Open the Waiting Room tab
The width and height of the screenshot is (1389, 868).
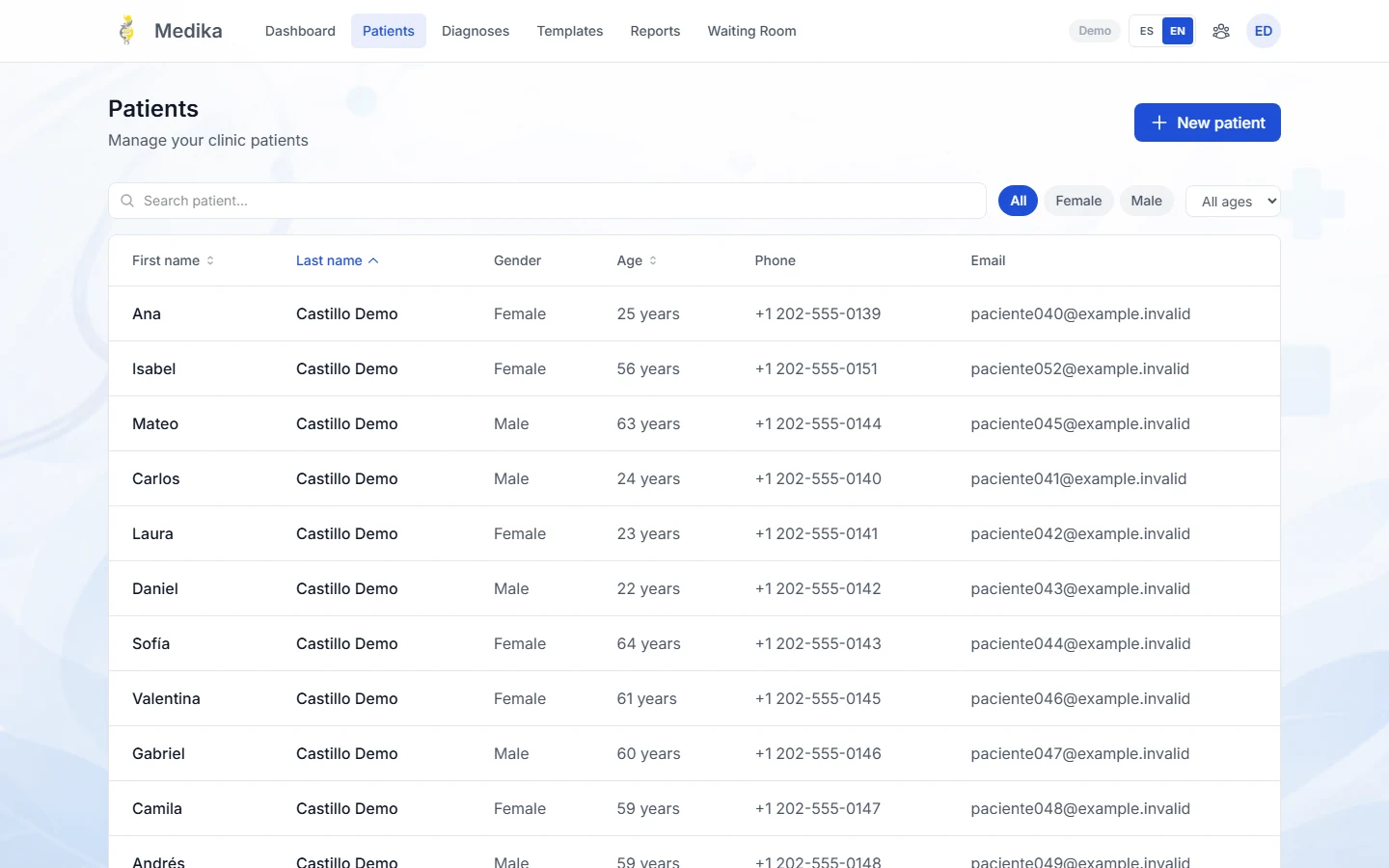[751, 31]
